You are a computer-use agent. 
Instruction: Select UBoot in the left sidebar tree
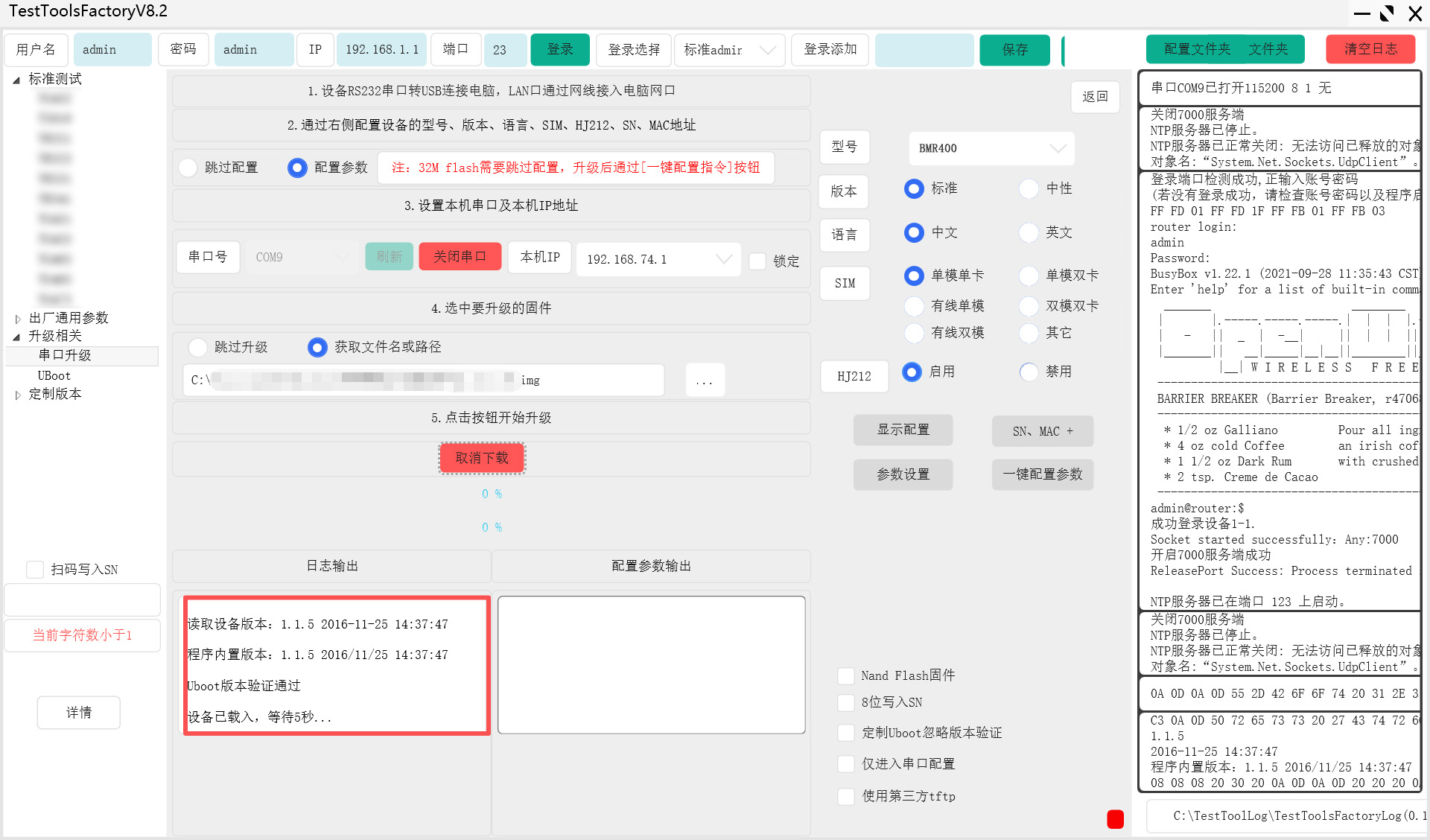click(x=54, y=375)
